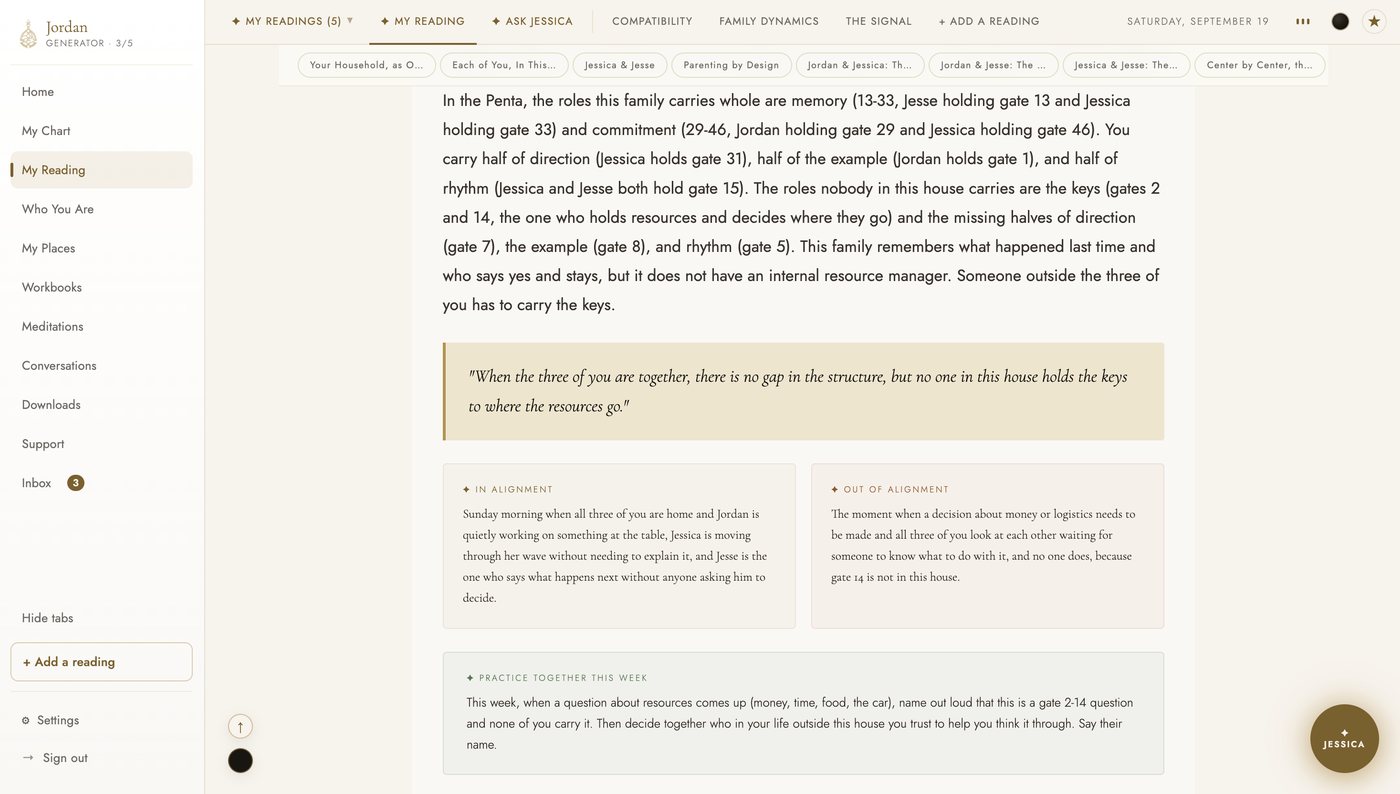Open Workbooks in the sidebar
This screenshot has height=794, width=1400.
point(101,287)
